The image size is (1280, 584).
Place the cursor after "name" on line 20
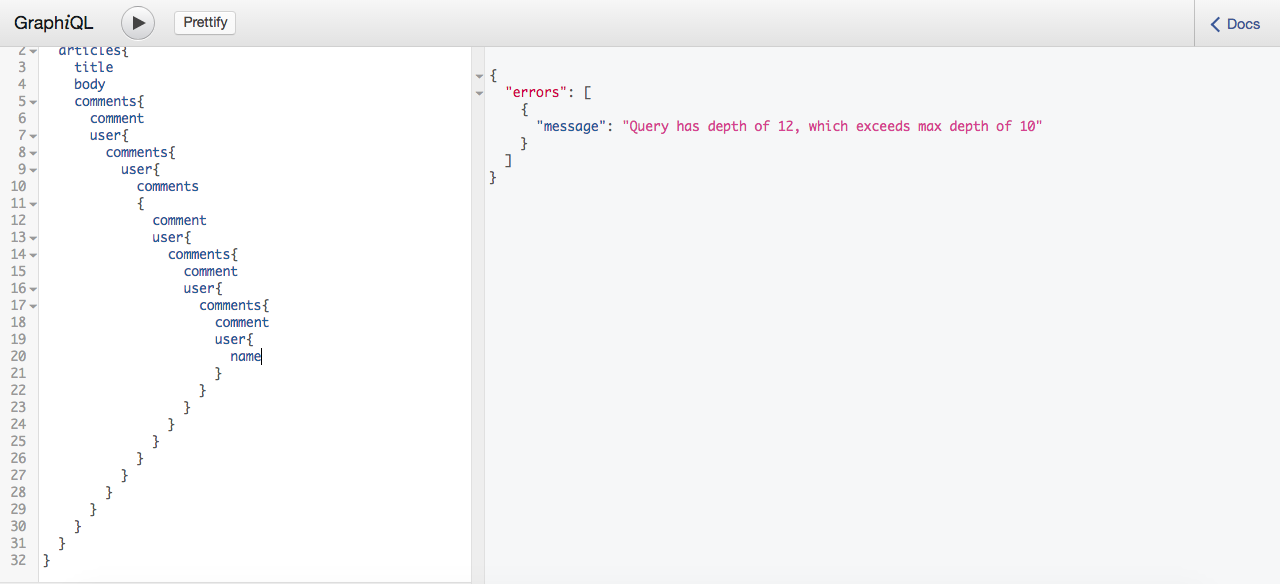[x=261, y=356]
